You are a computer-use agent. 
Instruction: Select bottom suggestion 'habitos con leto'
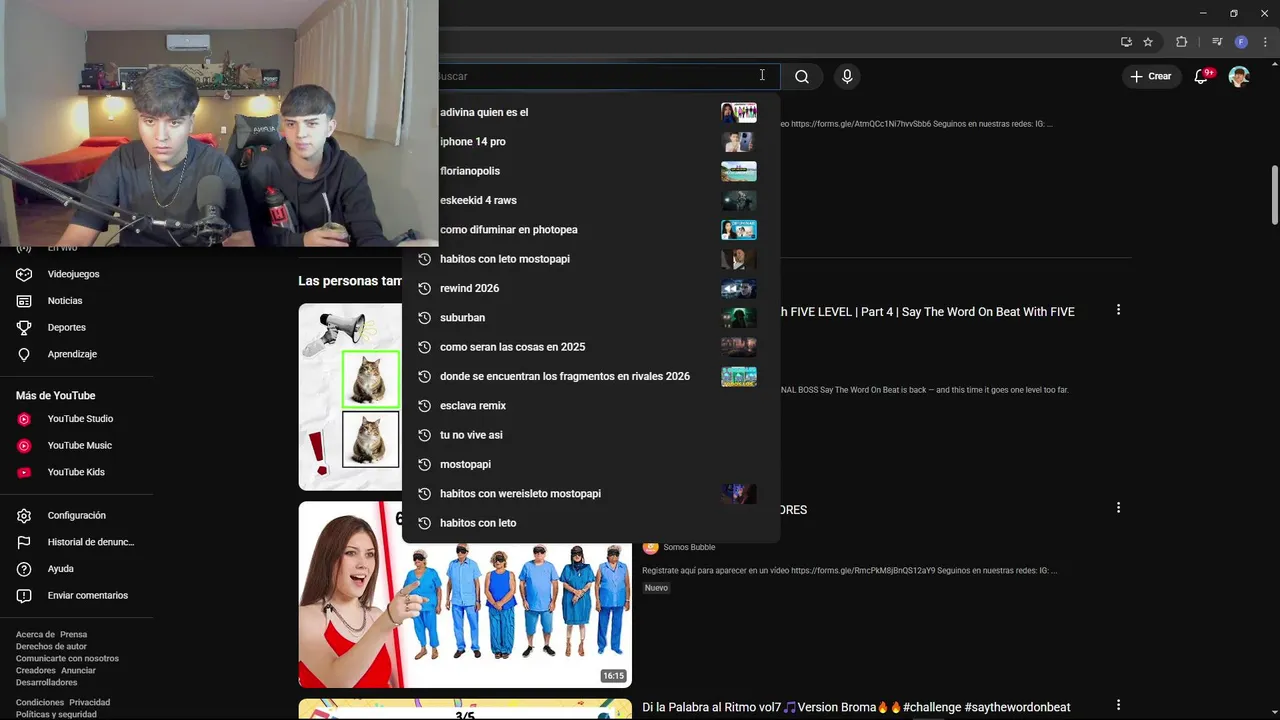[x=590, y=523]
